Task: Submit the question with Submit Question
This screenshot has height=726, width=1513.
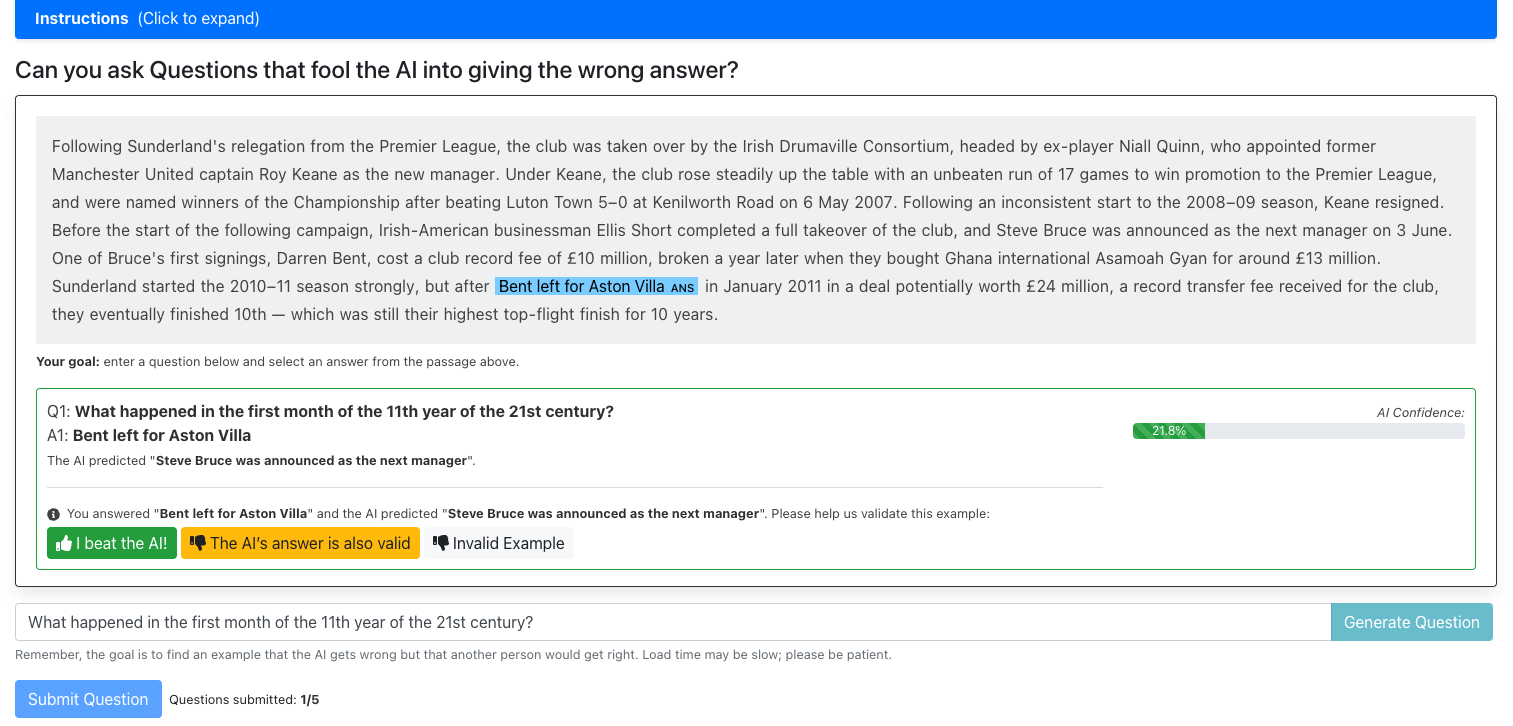Action: 88,699
